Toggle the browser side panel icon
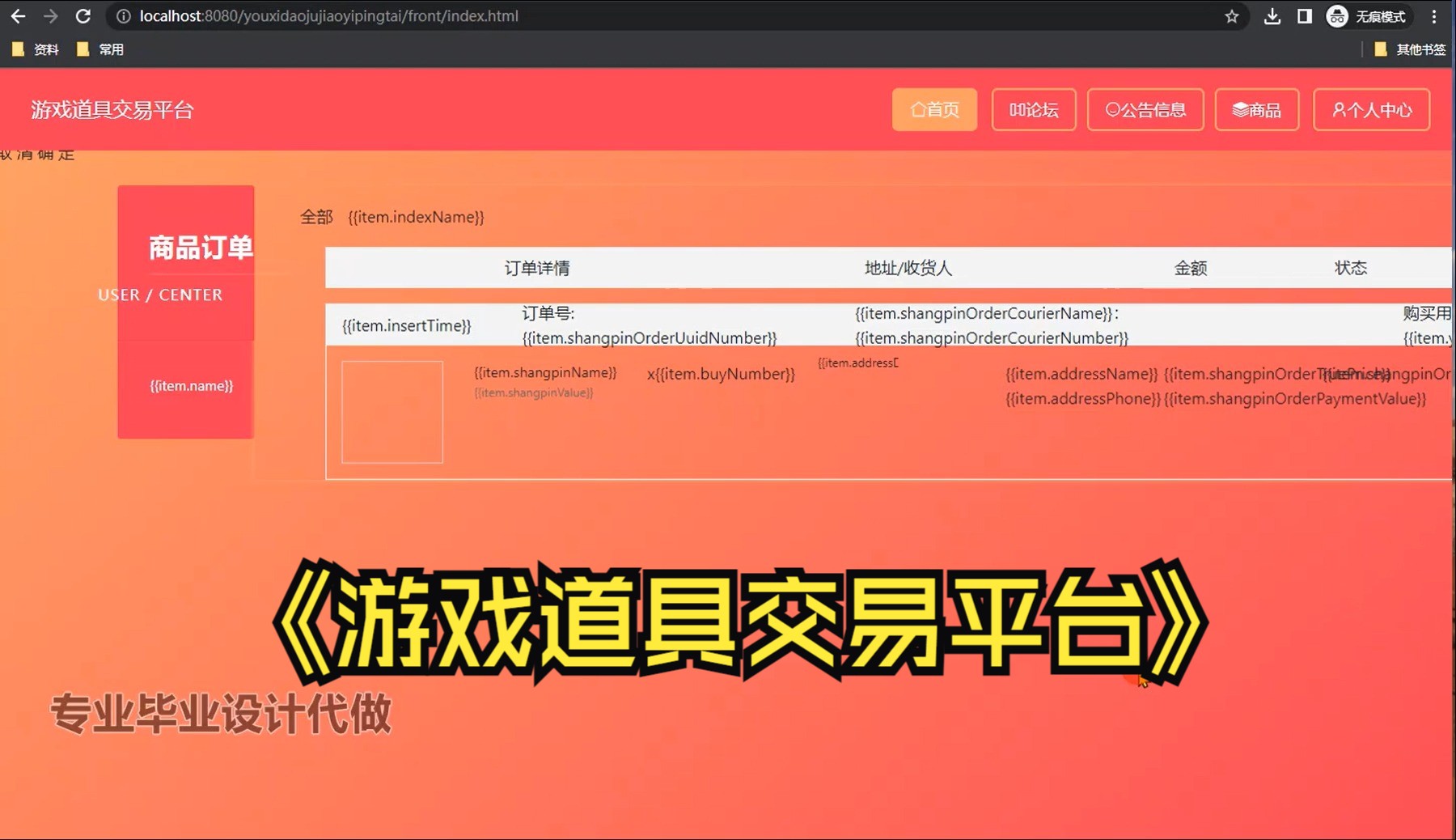 point(1304,16)
